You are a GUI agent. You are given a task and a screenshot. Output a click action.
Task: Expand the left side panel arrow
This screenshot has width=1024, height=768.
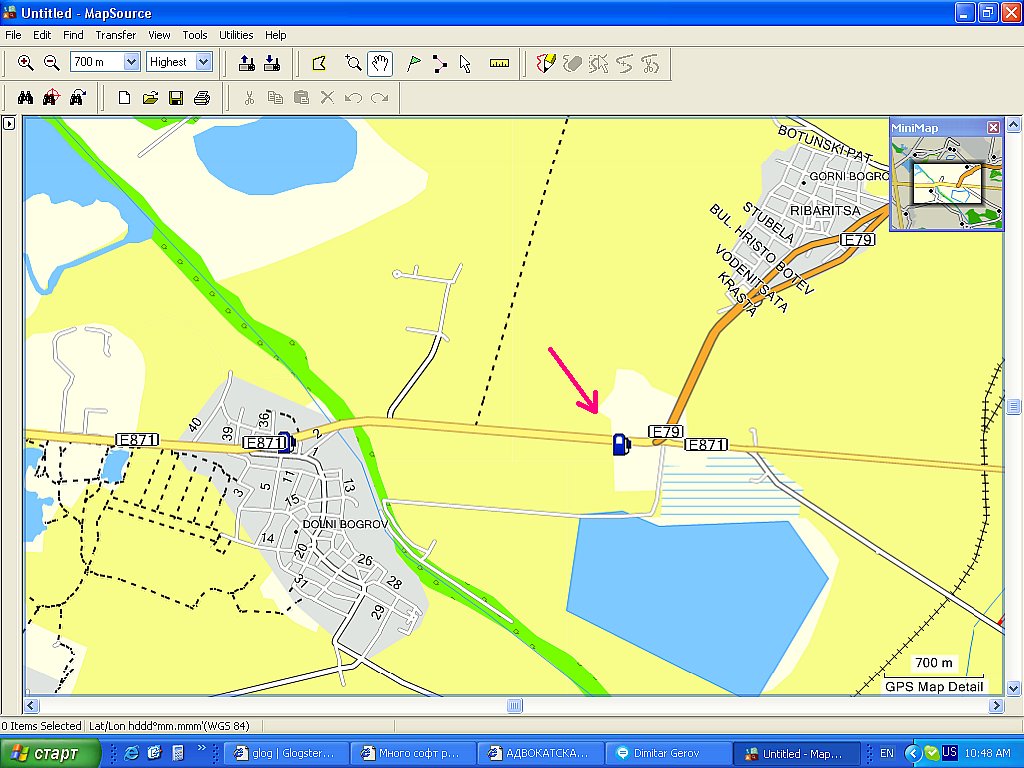click(9, 124)
